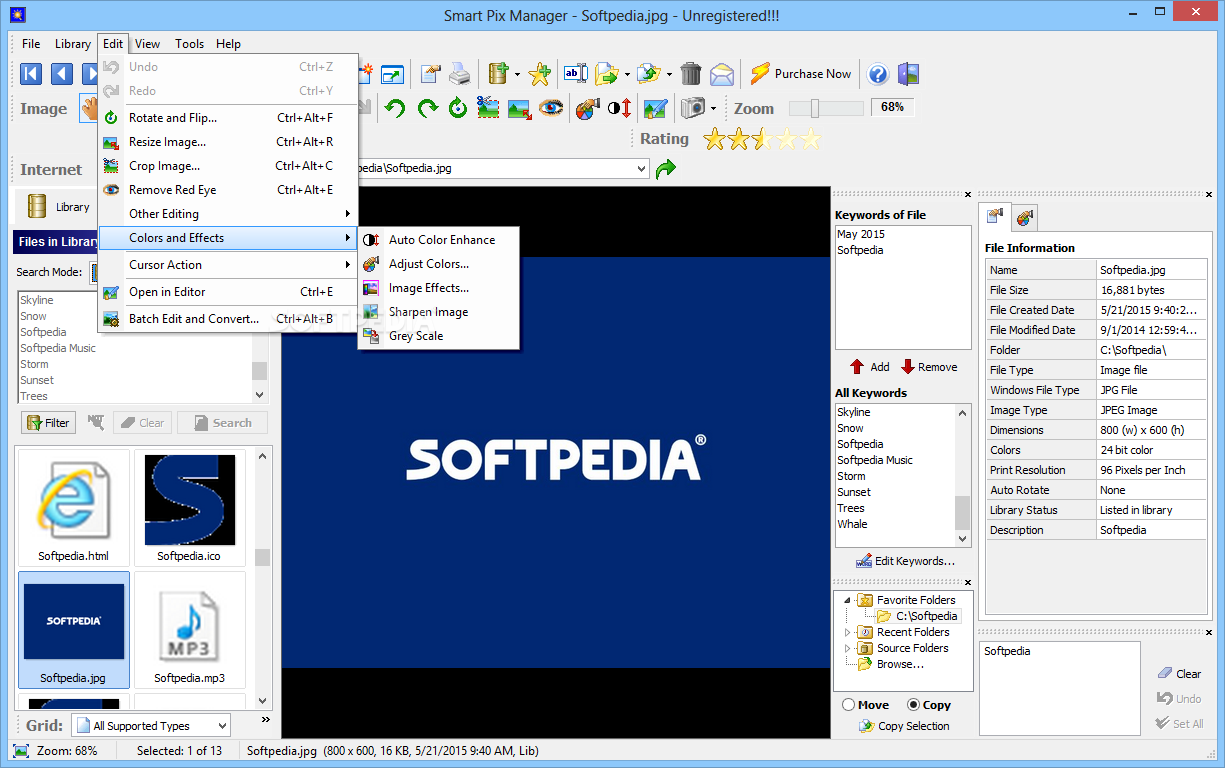Set rating to four stars
The image size is (1225, 768).
[786, 140]
